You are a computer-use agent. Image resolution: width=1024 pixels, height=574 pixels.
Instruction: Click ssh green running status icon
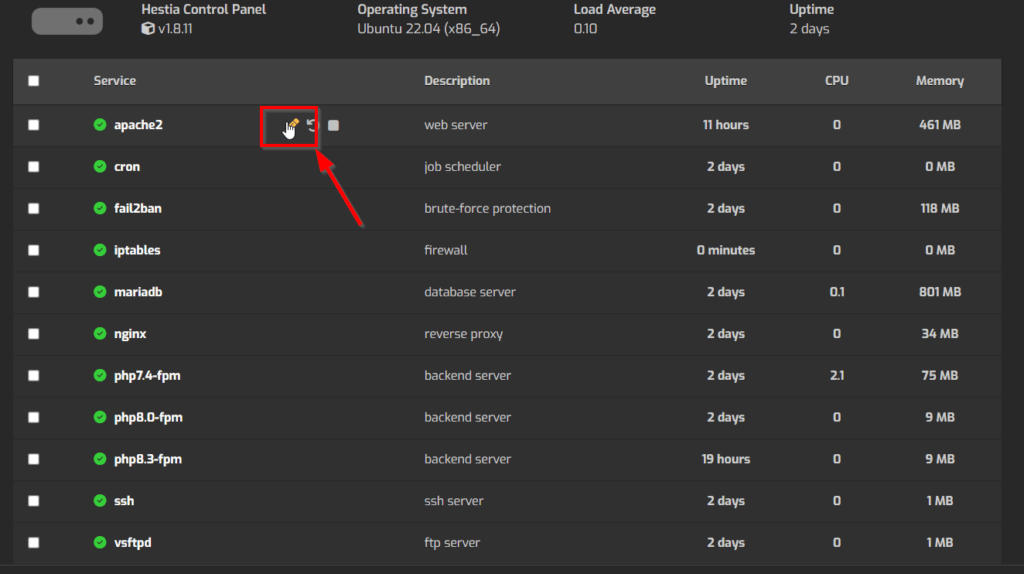point(100,501)
